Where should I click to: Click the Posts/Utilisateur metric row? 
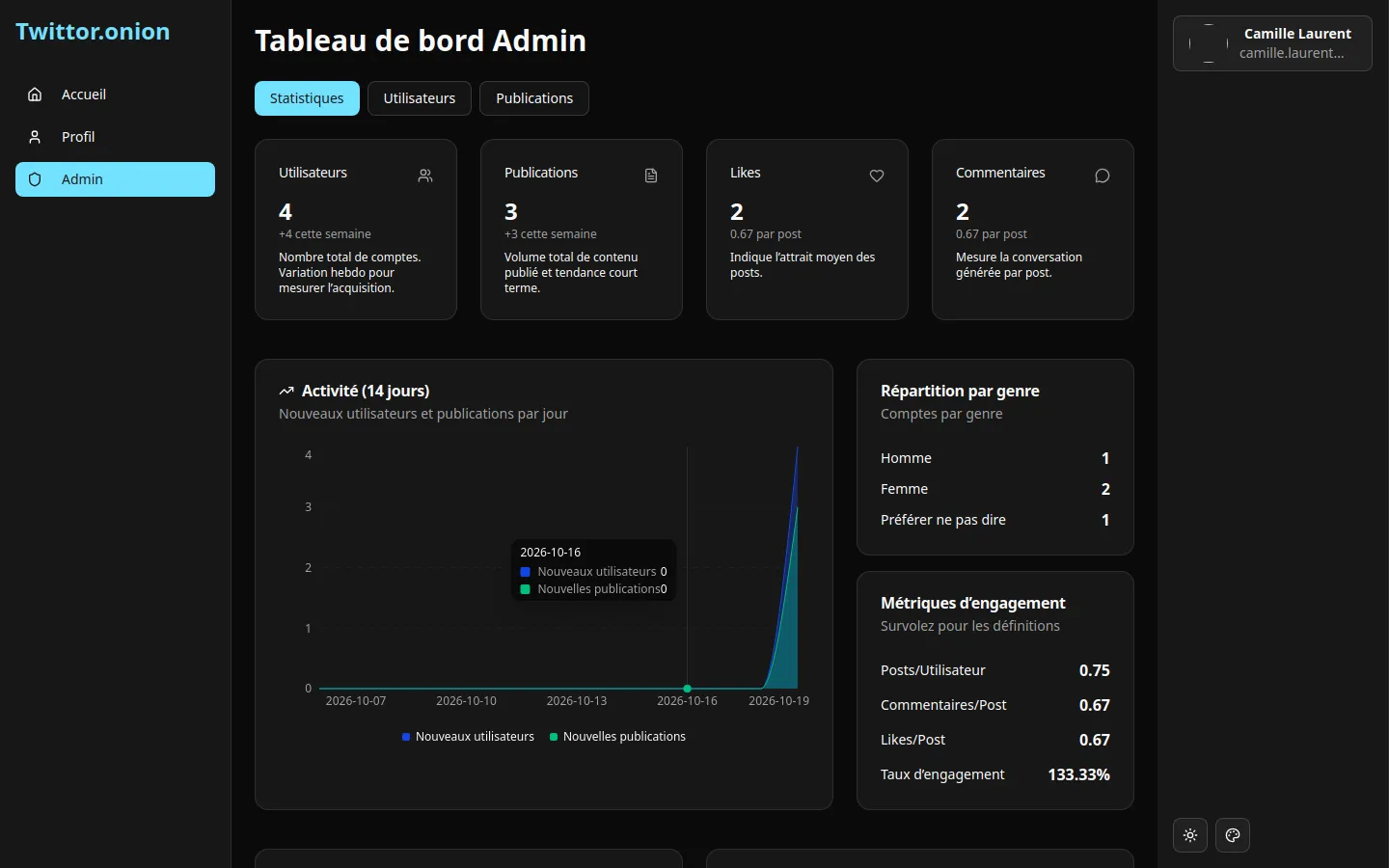[995, 670]
